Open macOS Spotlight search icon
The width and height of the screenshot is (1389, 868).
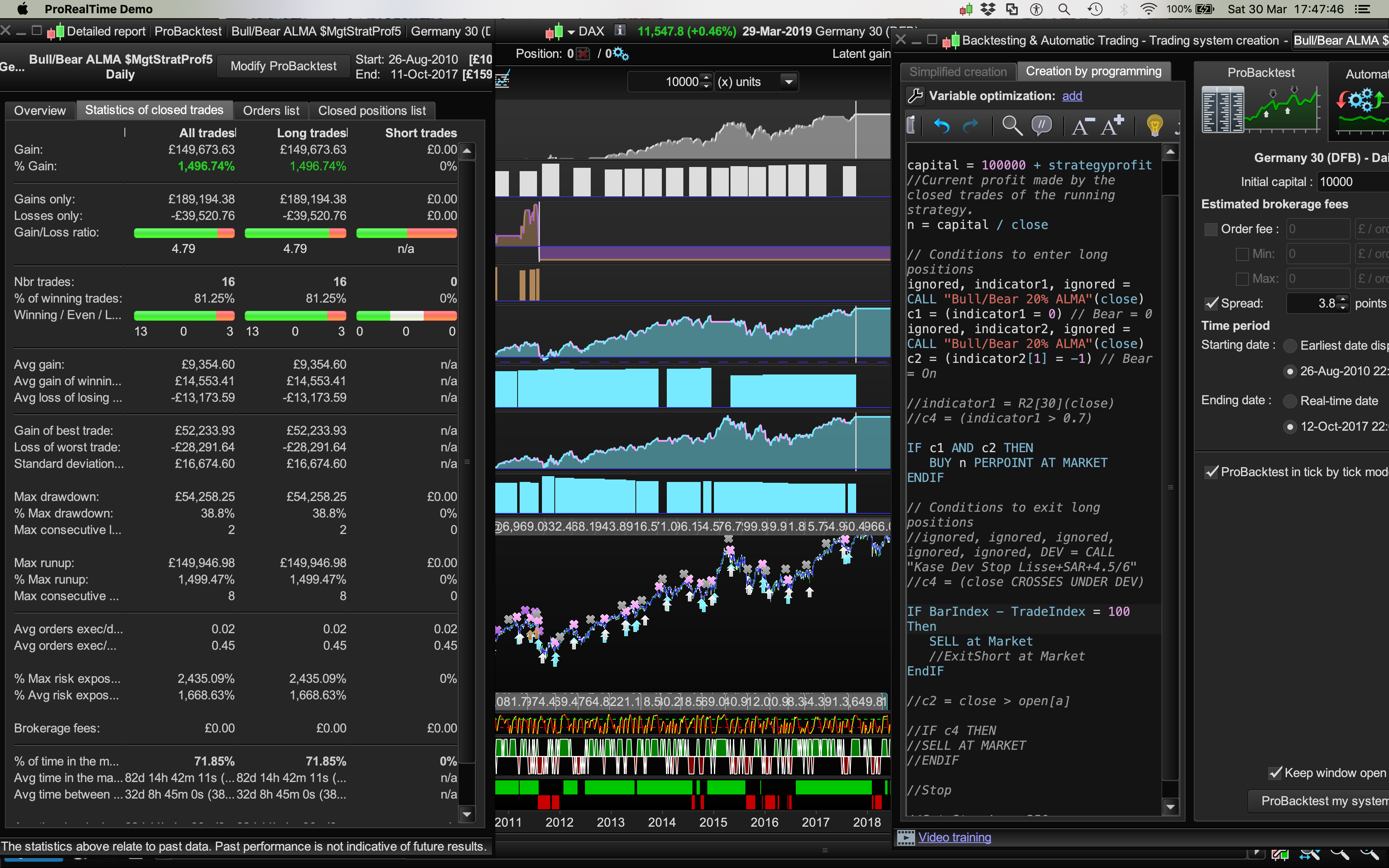point(1064,9)
